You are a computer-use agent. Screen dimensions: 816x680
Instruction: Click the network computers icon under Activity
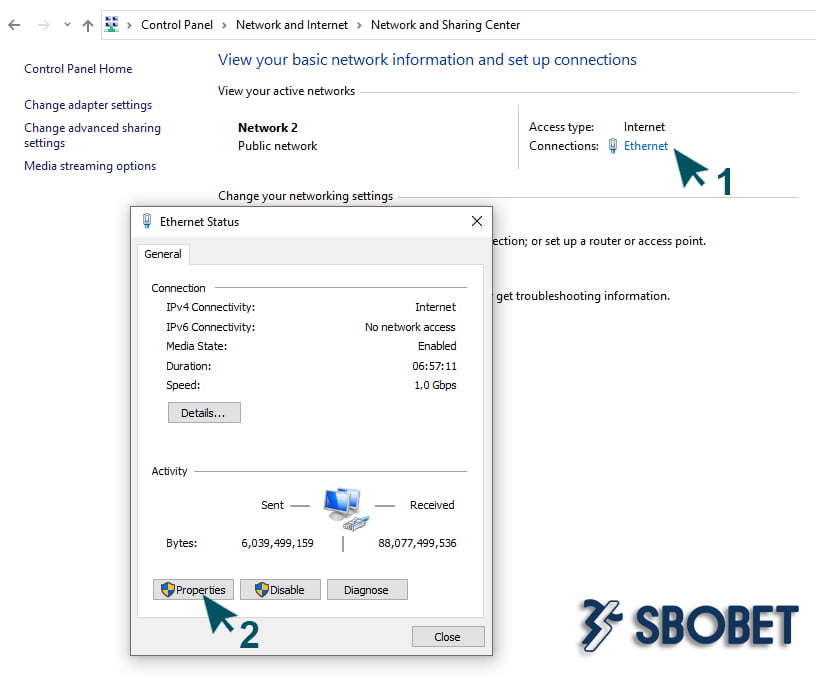pos(343,508)
